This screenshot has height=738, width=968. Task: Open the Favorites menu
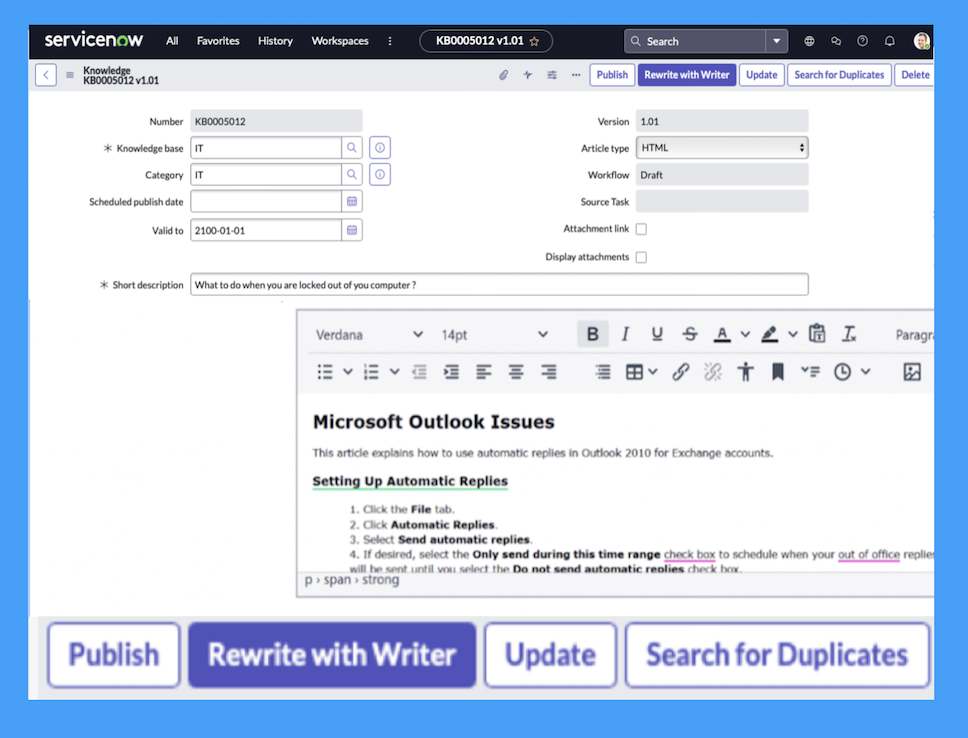(218, 41)
